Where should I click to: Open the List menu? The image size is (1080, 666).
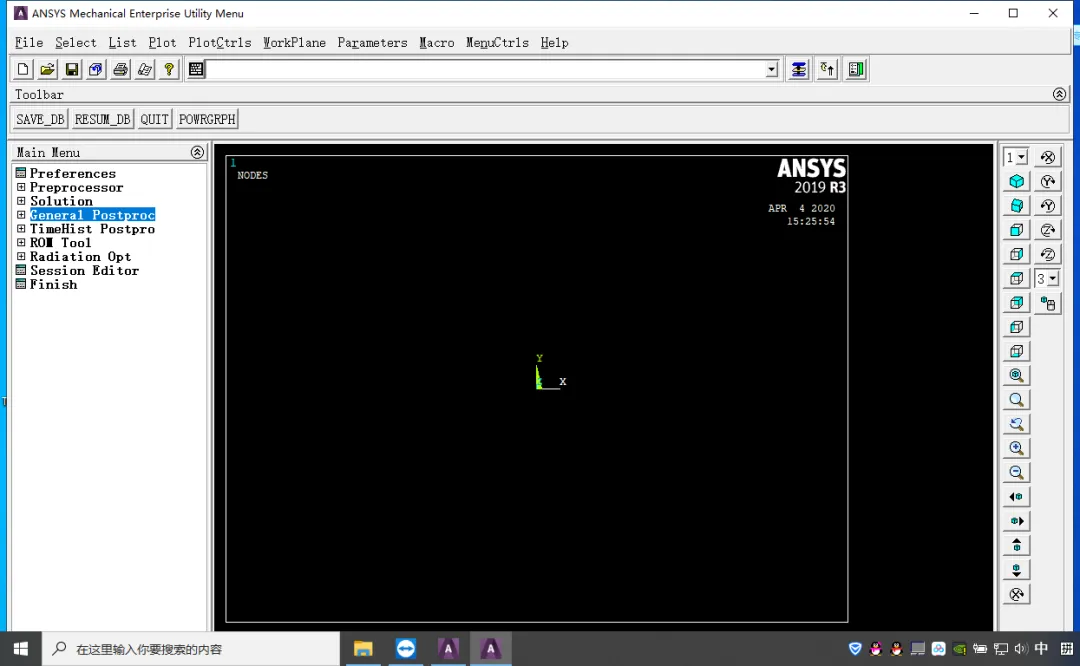(x=123, y=43)
